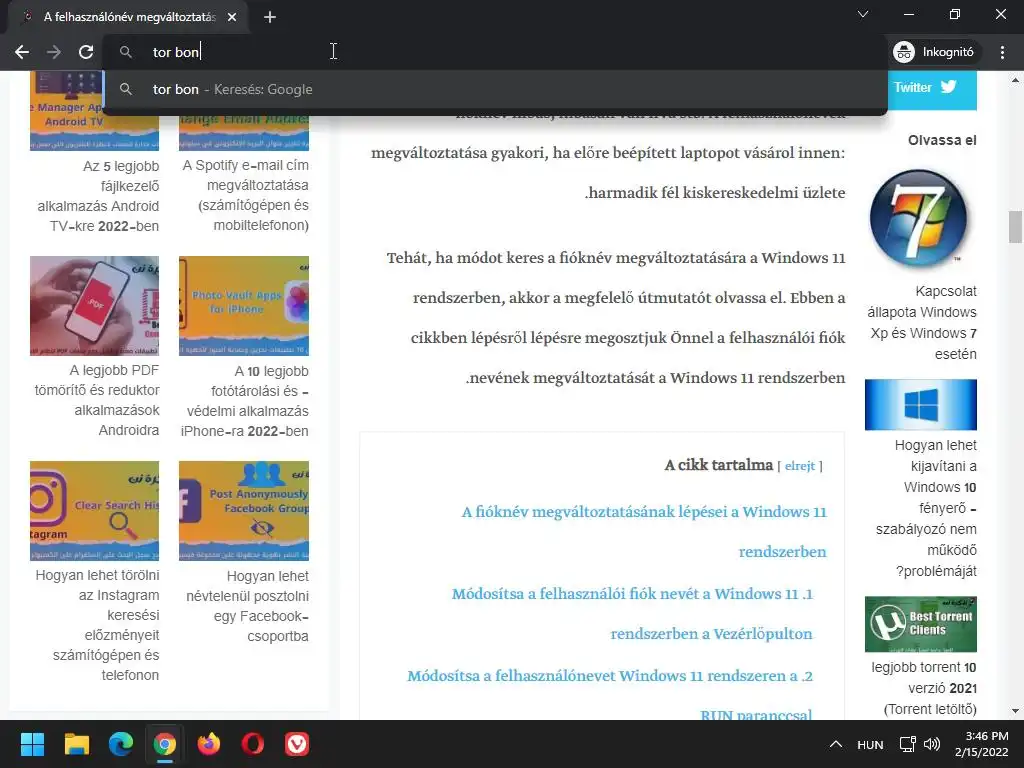Open the blue Windows logo thumbnail
Image resolution: width=1024 pixels, height=768 pixels.
tap(921, 405)
